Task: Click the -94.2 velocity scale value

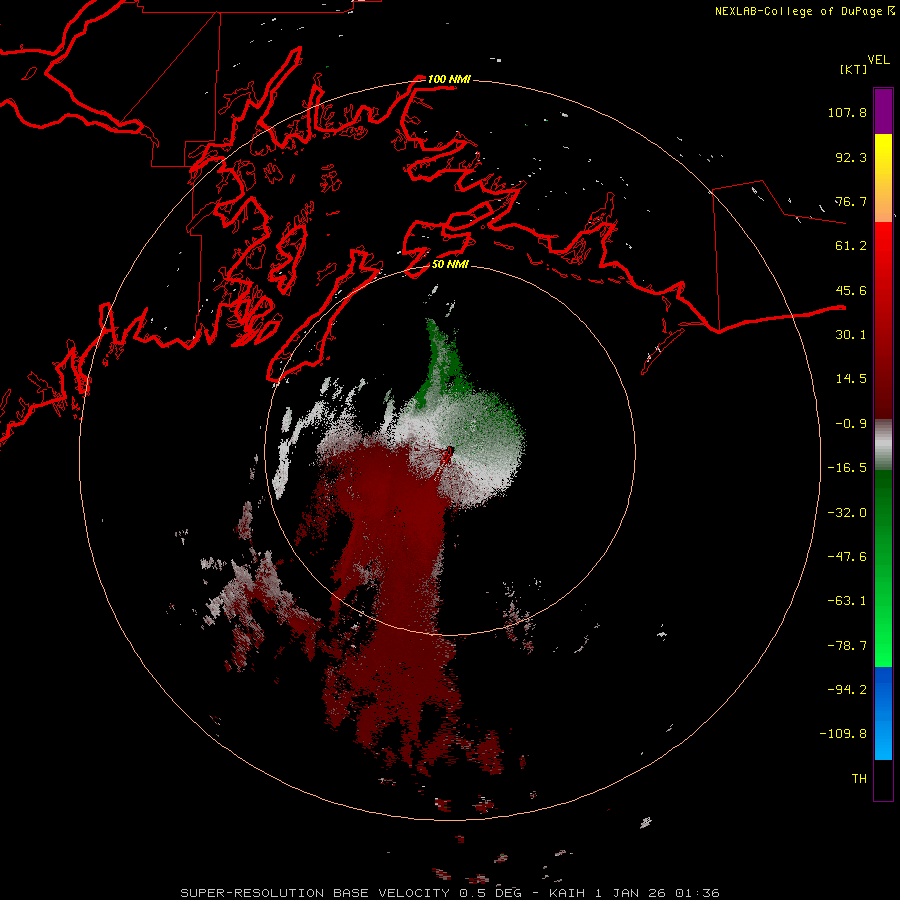Action: coord(847,690)
